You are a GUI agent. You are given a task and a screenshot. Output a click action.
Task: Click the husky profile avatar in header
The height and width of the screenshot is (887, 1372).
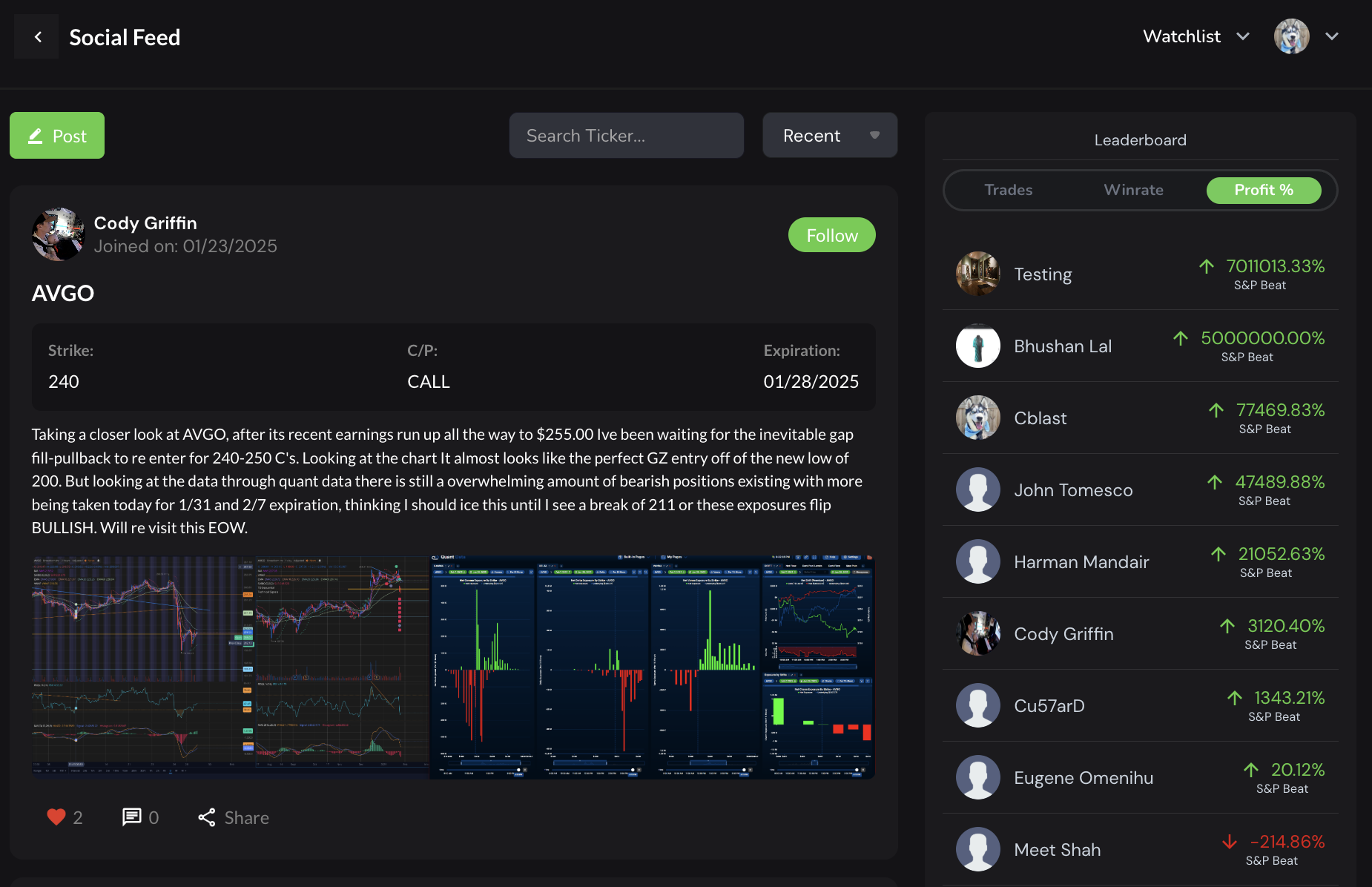1291,36
